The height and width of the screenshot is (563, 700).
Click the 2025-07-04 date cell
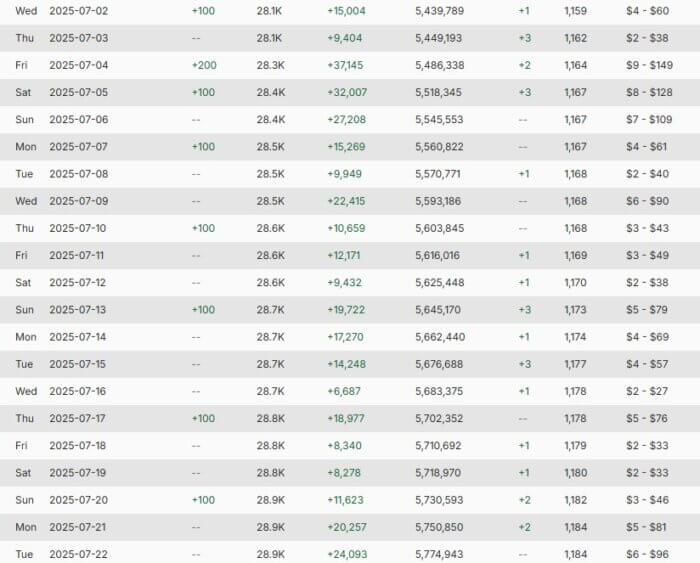79,65
